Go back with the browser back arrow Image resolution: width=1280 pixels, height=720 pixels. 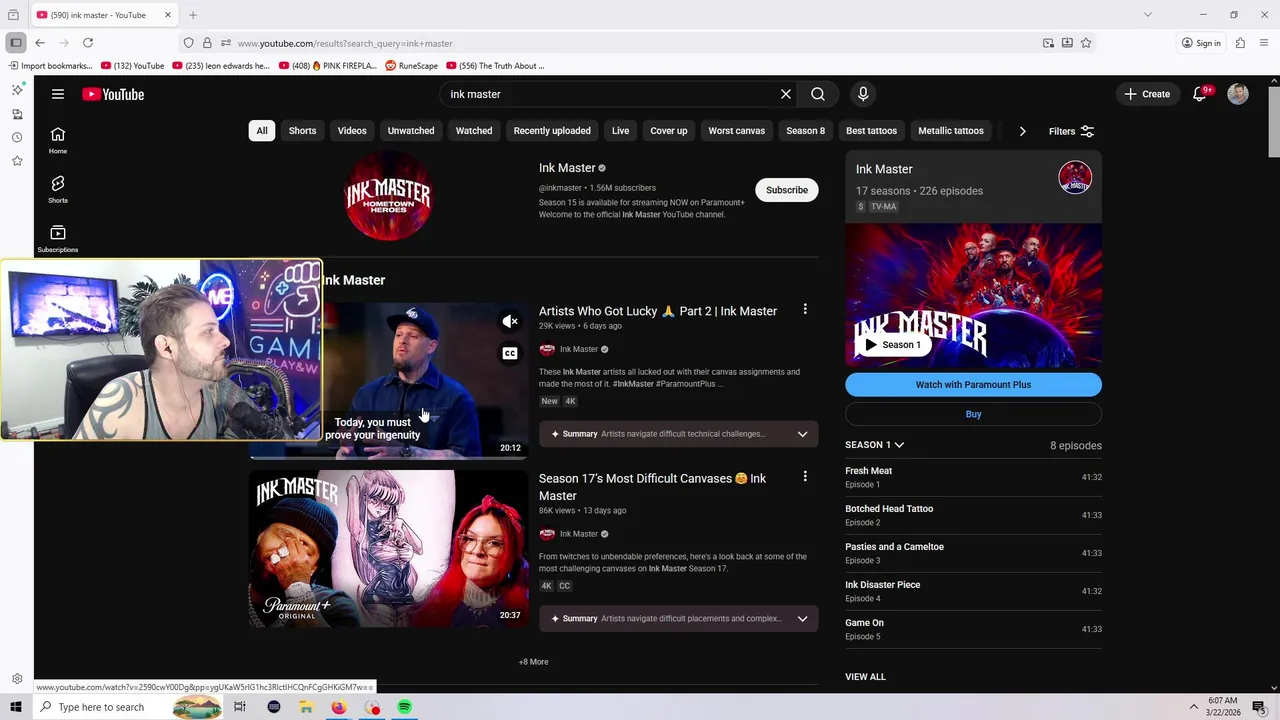point(40,43)
